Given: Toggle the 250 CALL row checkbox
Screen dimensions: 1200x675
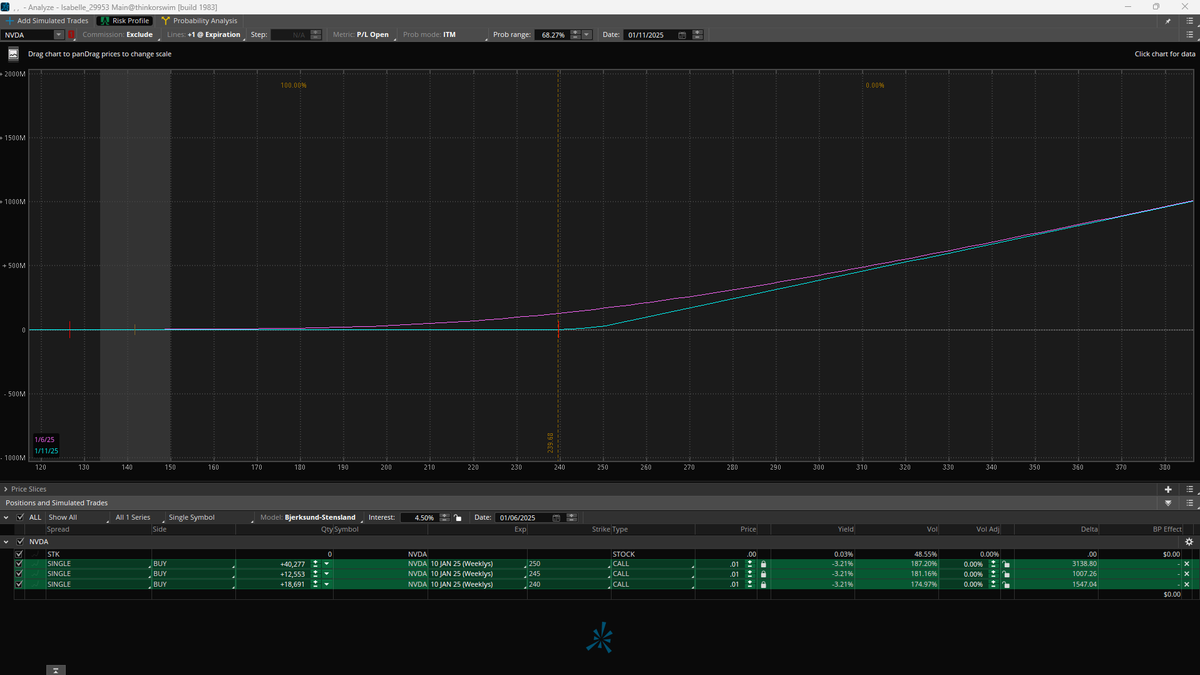Looking at the screenshot, I should [19, 564].
